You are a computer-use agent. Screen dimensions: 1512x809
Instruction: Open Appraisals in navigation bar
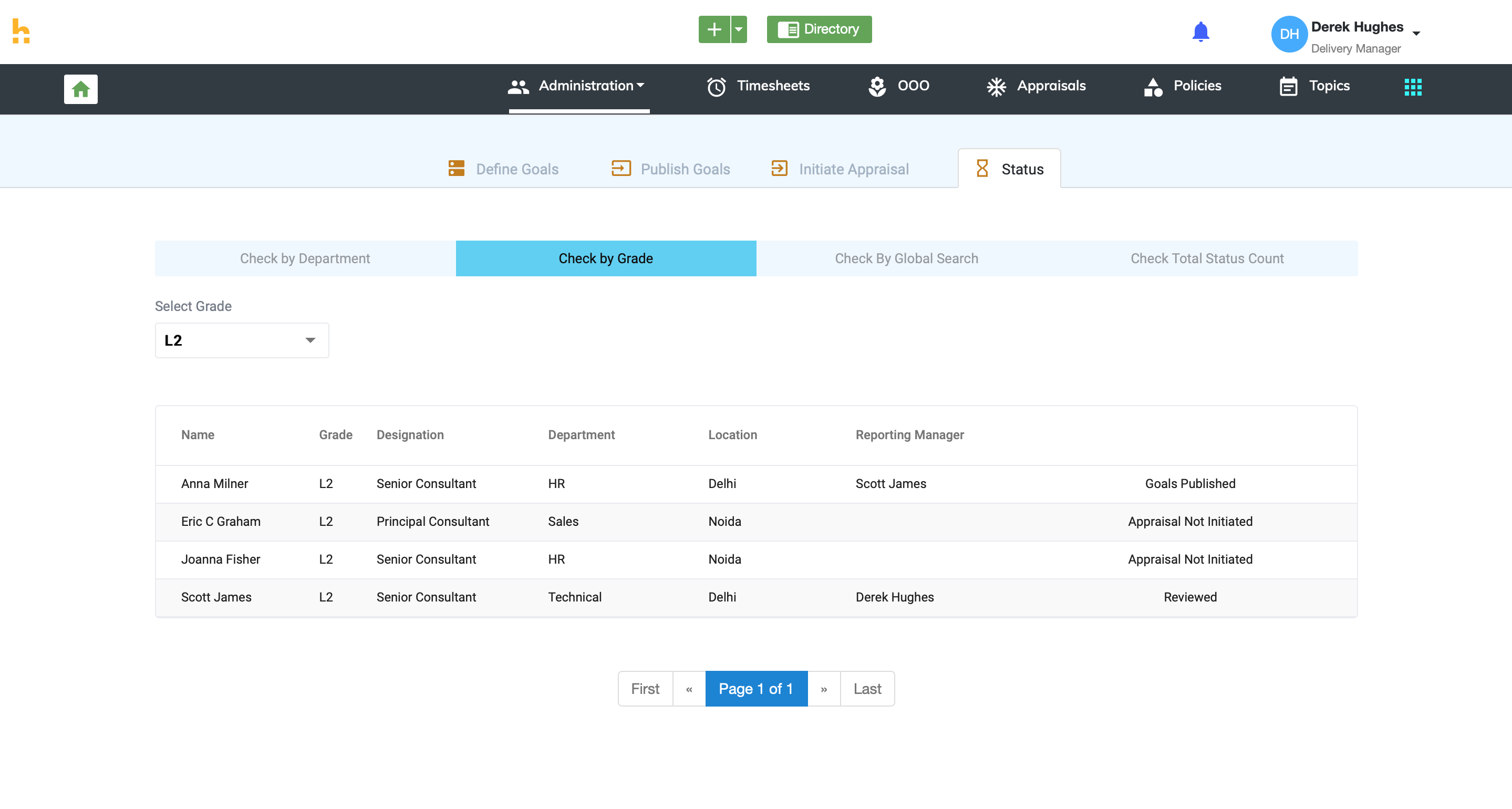[x=1036, y=86]
